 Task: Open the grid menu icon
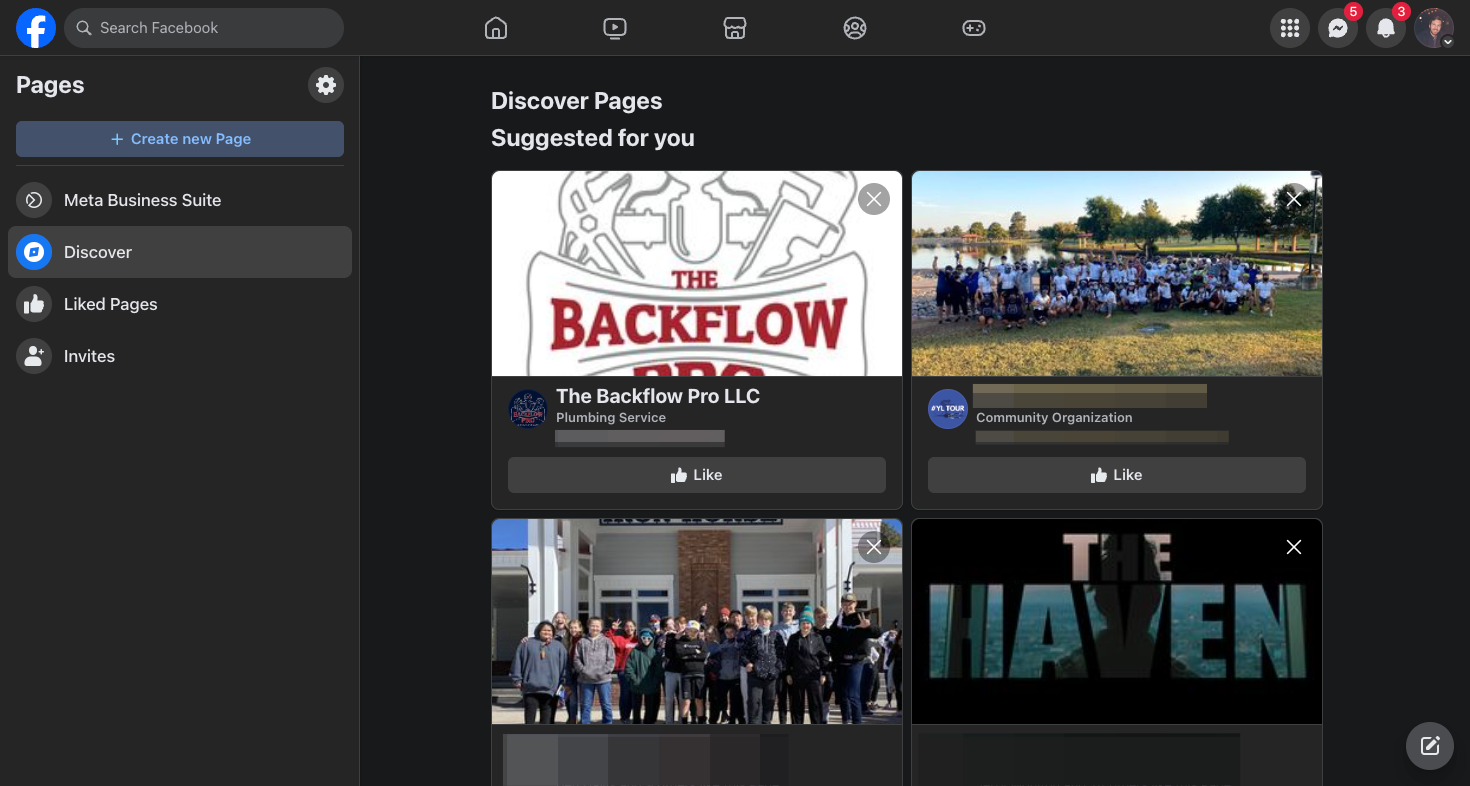coord(1290,28)
